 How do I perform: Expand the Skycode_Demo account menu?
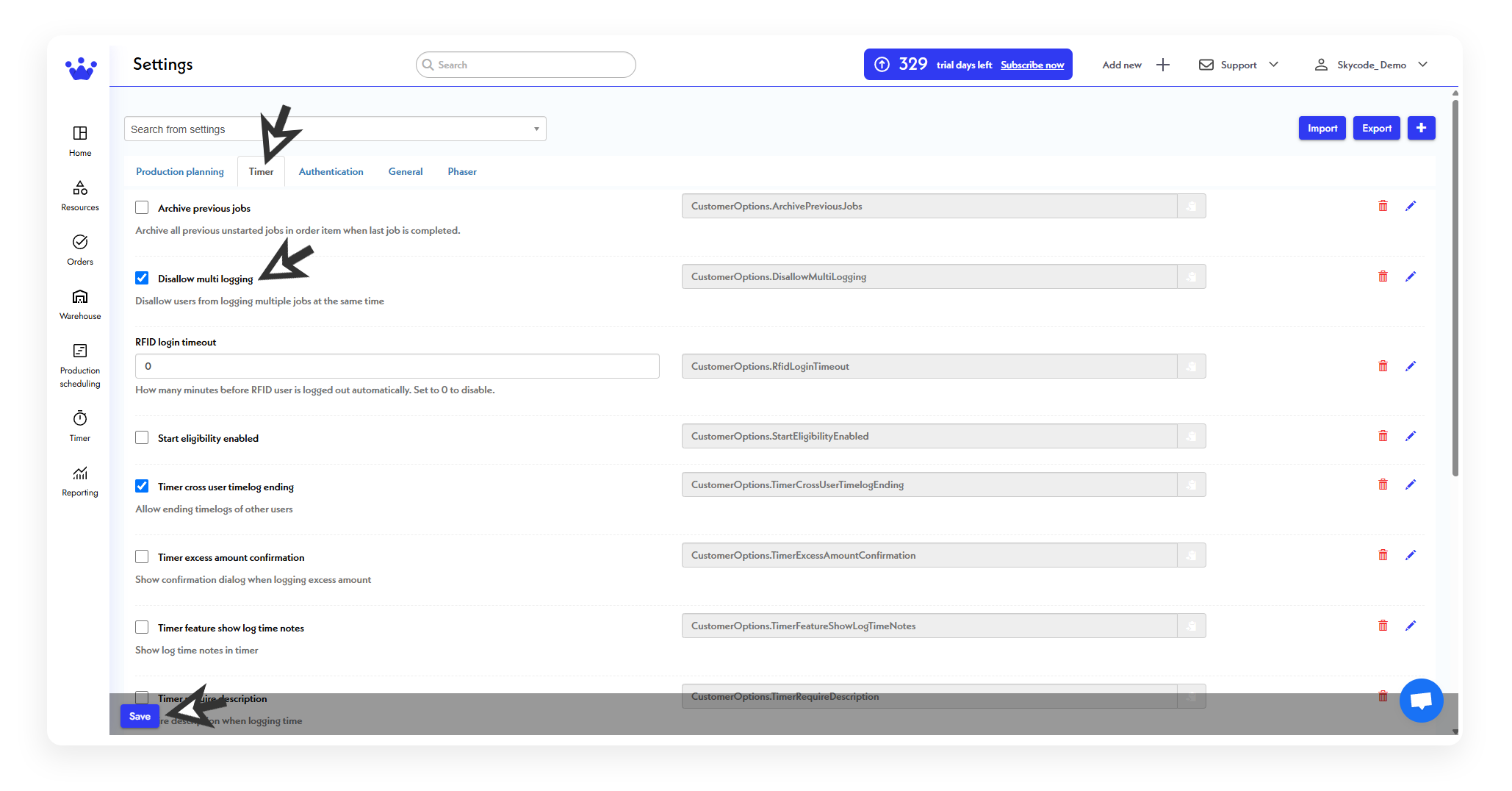click(1372, 65)
